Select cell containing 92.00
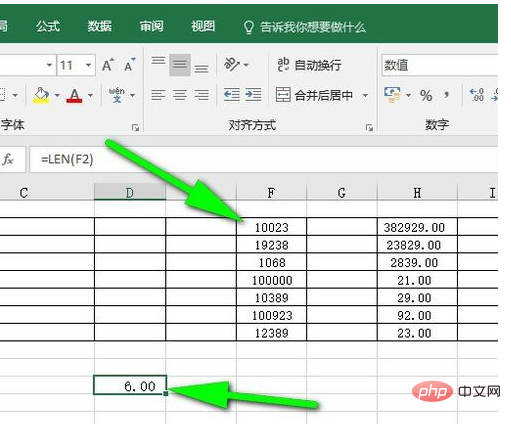 (x=417, y=315)
